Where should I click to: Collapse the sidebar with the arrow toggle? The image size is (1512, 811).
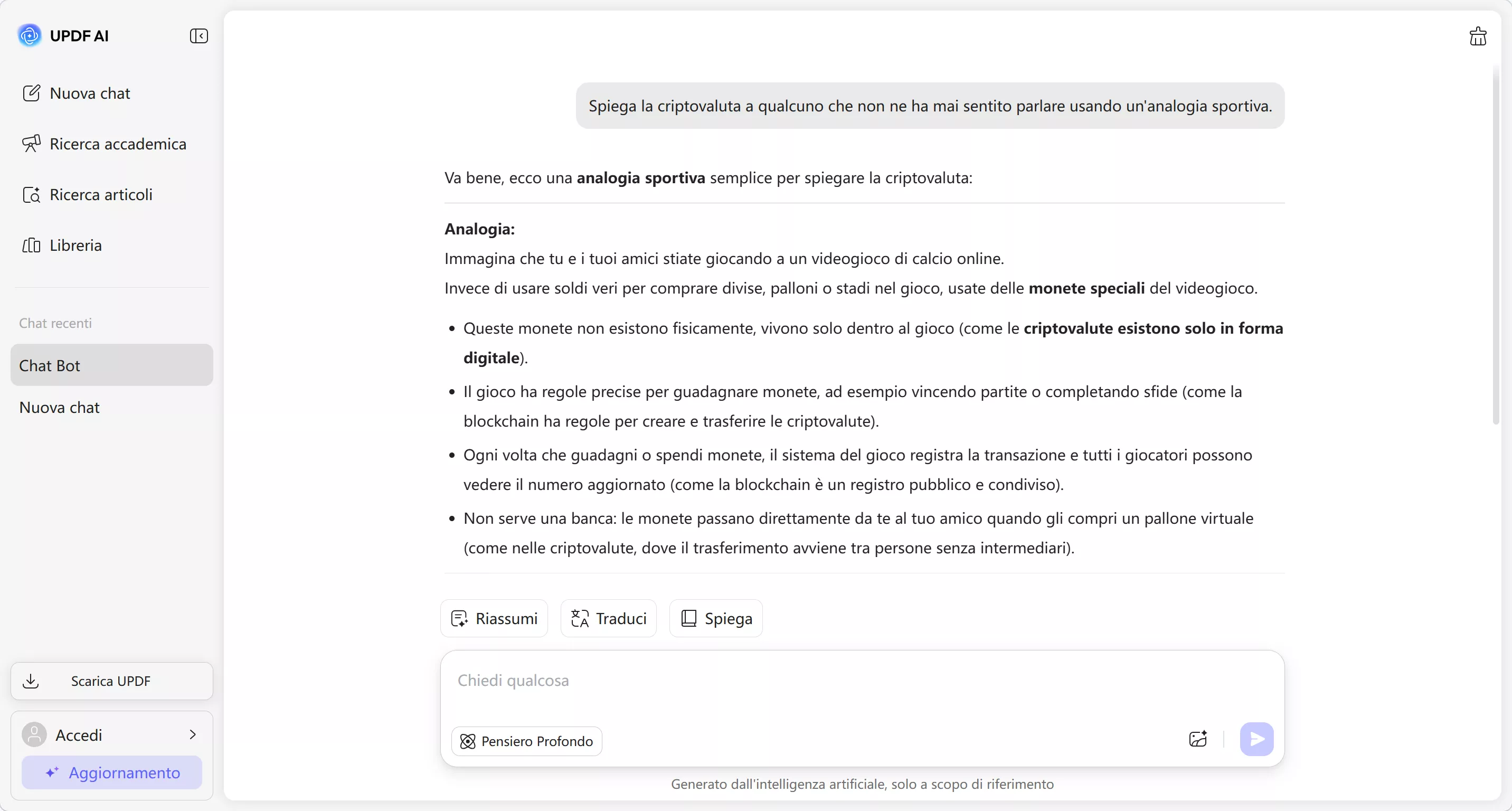coord(199,36)
